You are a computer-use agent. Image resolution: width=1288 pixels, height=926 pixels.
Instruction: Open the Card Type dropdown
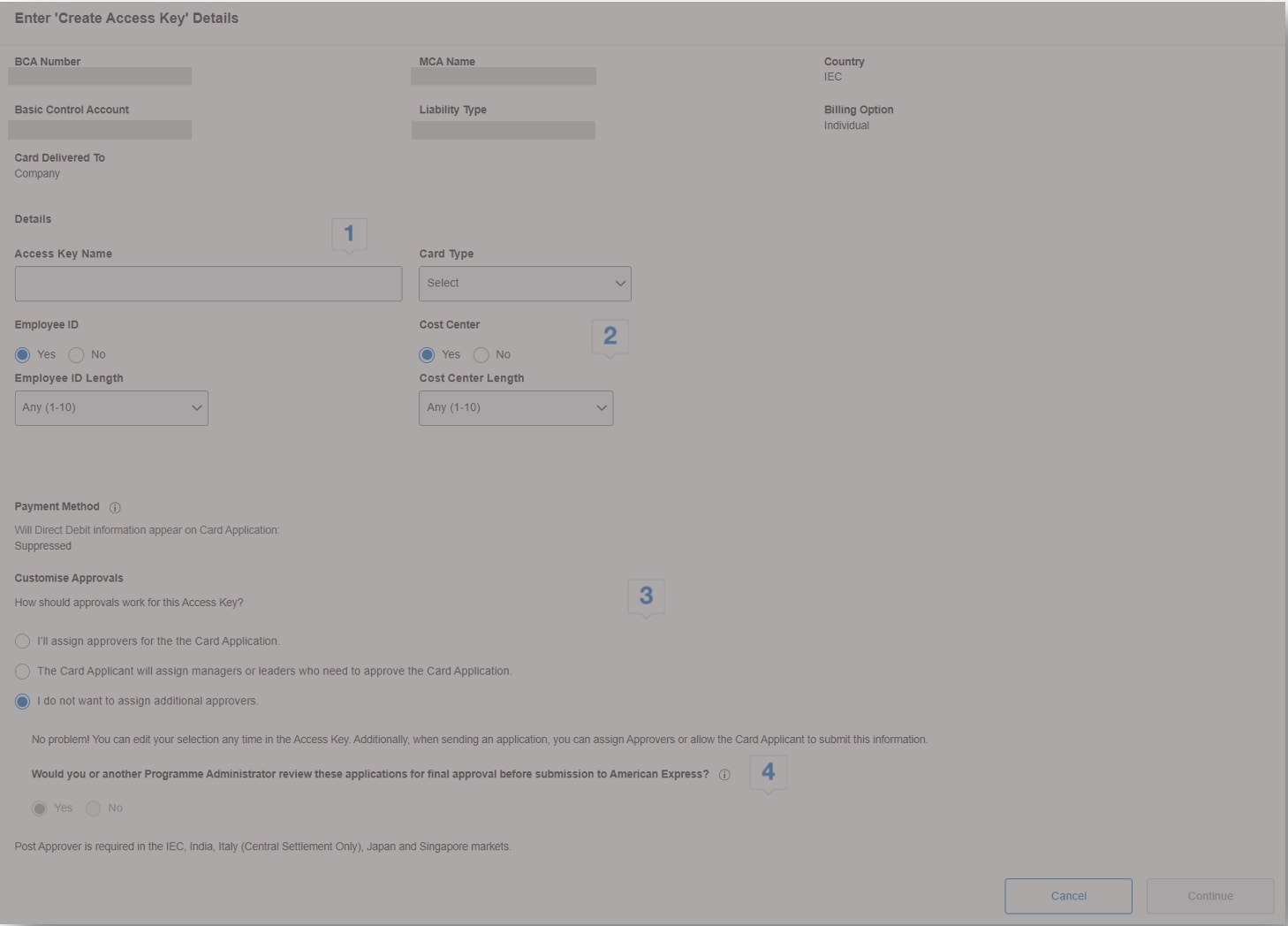pos(525,283)
